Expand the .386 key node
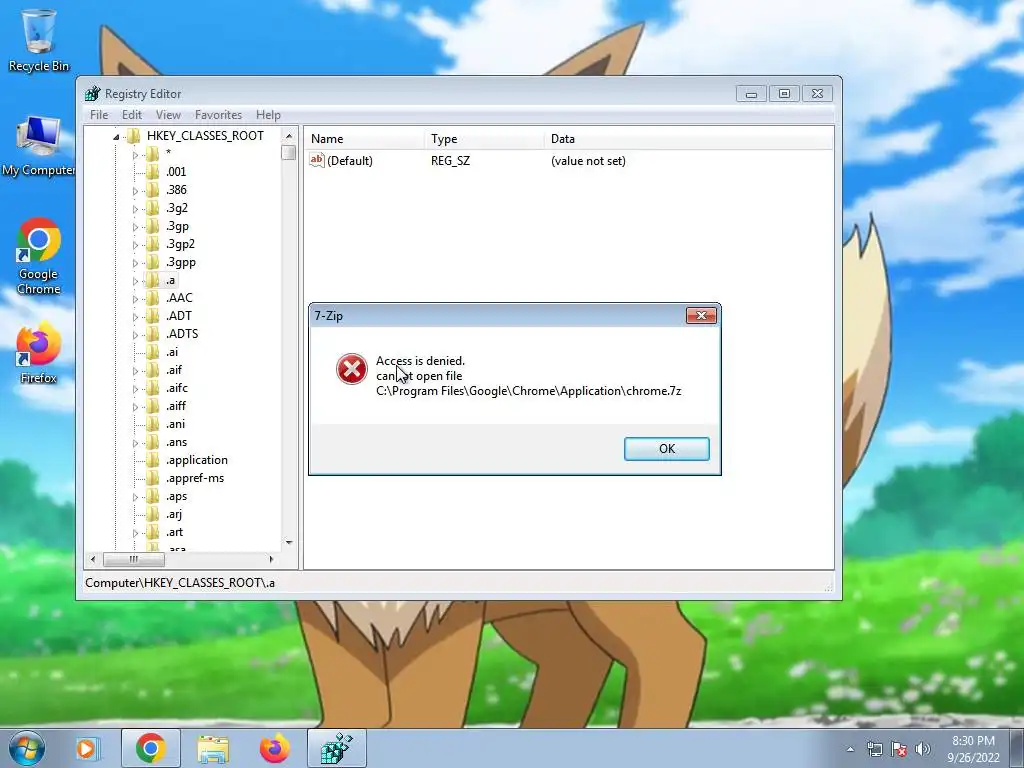This screenshot has height=768, width=1024. (x=135, y=191)
